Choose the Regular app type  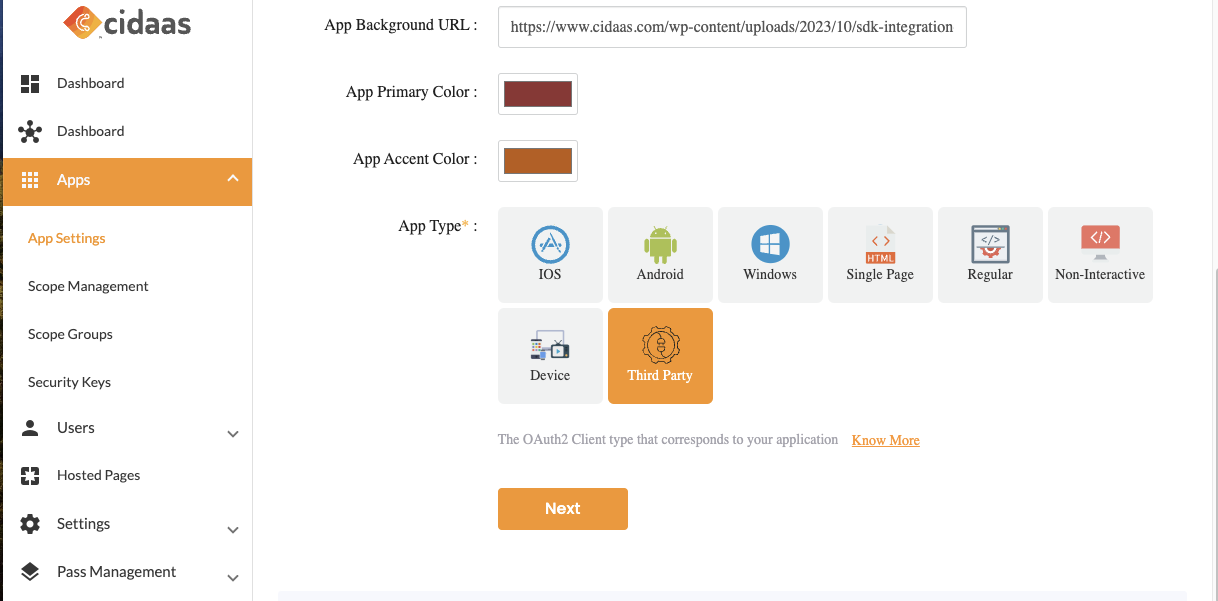pos(990,255)
